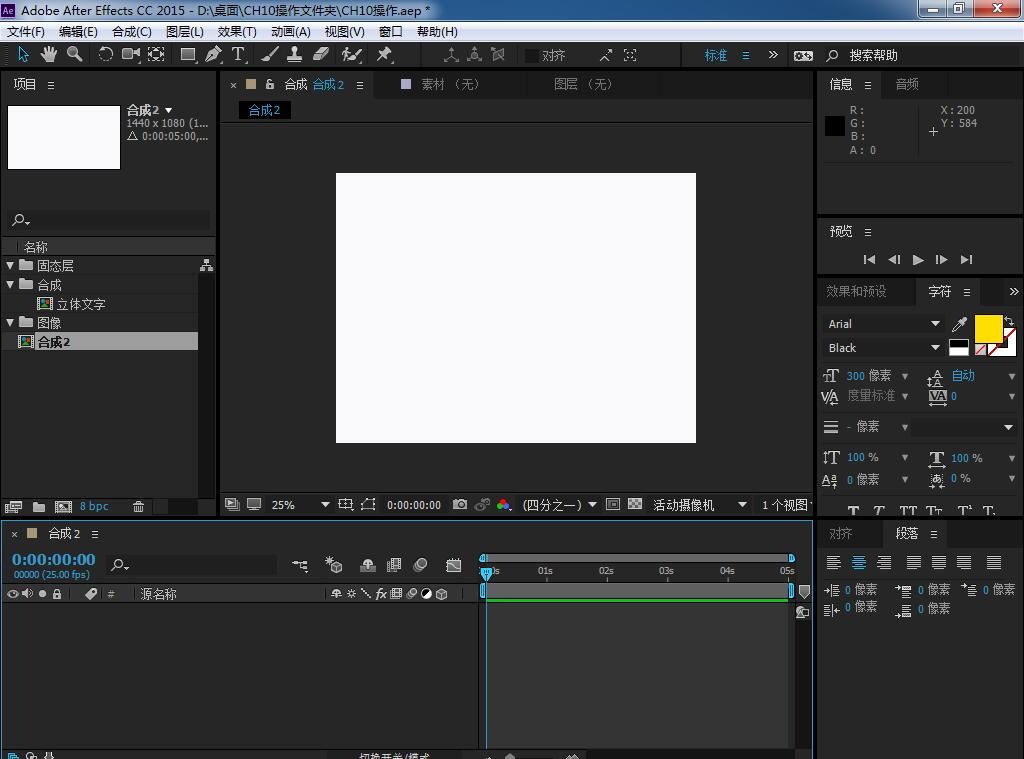Toggle the transparency grid in the viewer
This screenshot has height=759, width=1024.
click(x=635, y=505)
